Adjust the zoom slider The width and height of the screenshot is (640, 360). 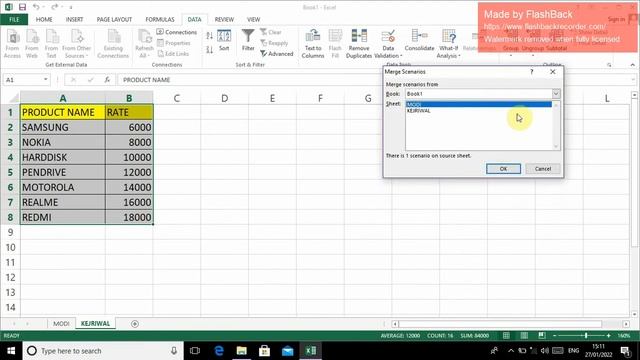[x=586, y=336]
